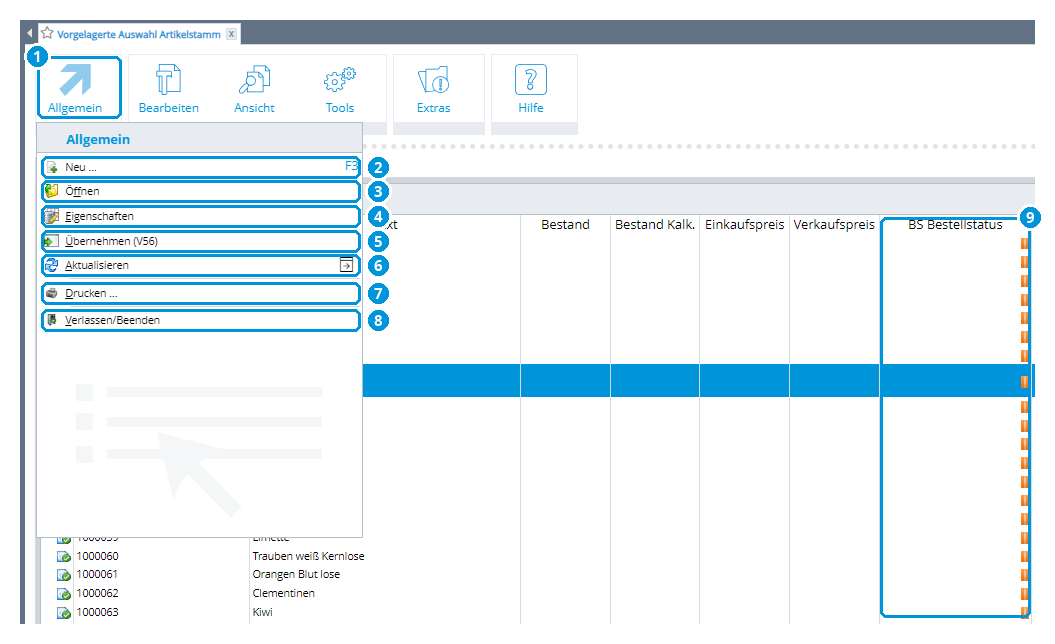The width and height of the screenshot is (1055, 644).
Task: Select article number 1000063
Action: (98, 612)
